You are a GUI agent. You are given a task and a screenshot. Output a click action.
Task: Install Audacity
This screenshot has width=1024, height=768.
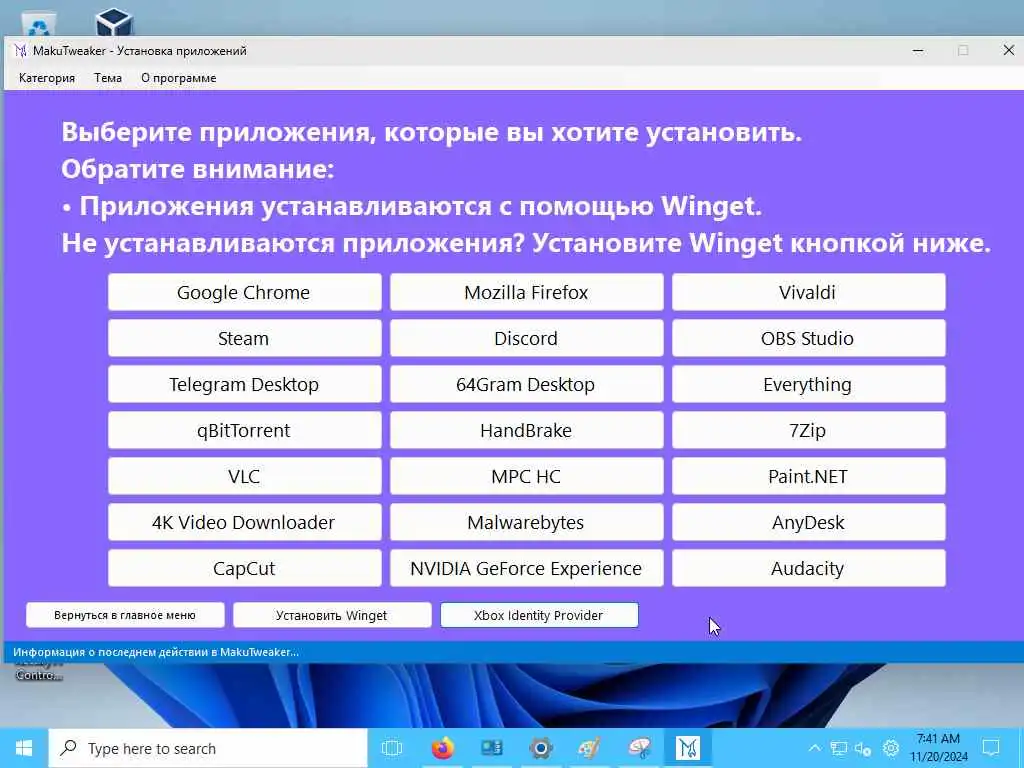808,568
